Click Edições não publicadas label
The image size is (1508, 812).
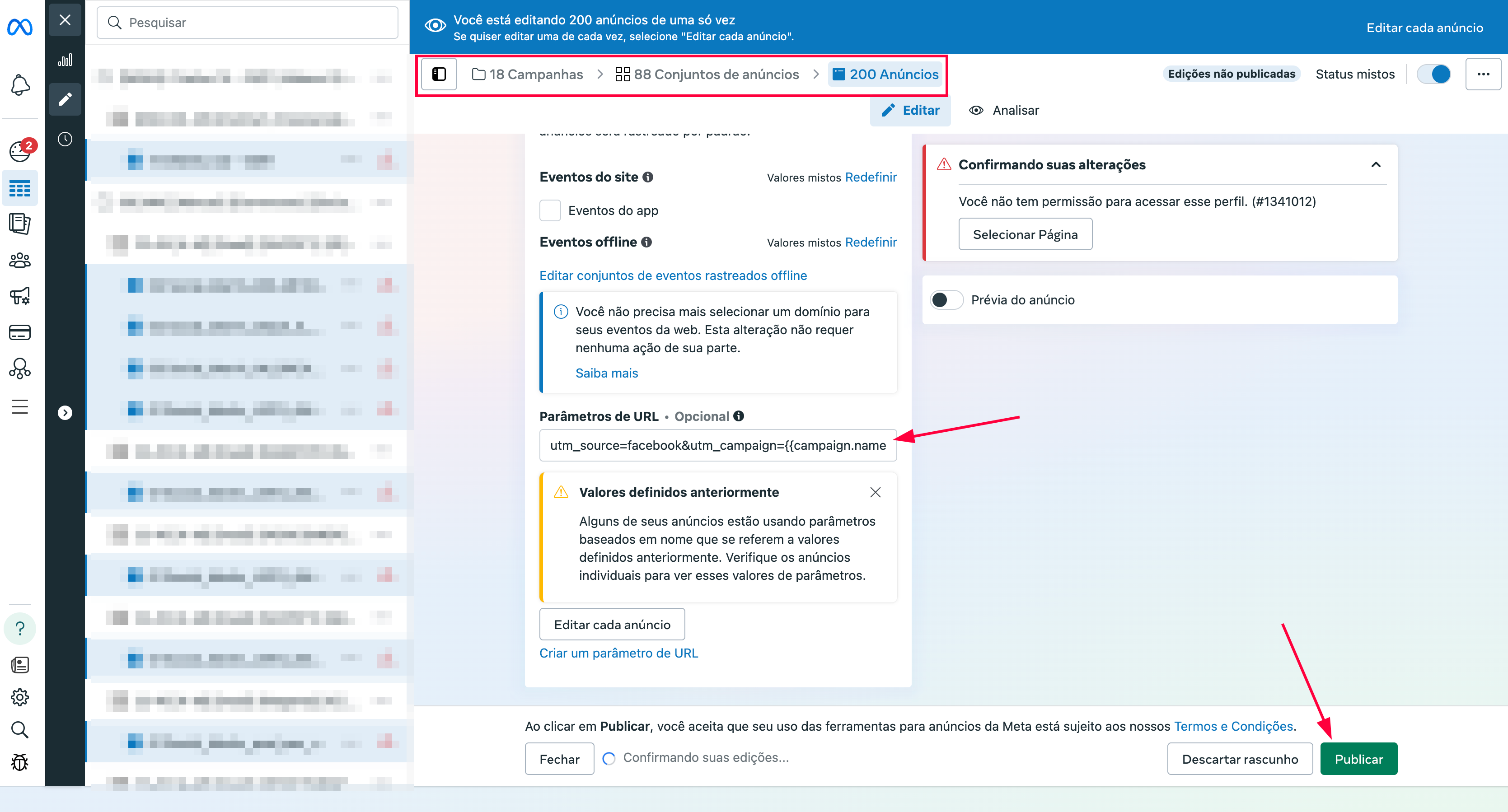1232,74
